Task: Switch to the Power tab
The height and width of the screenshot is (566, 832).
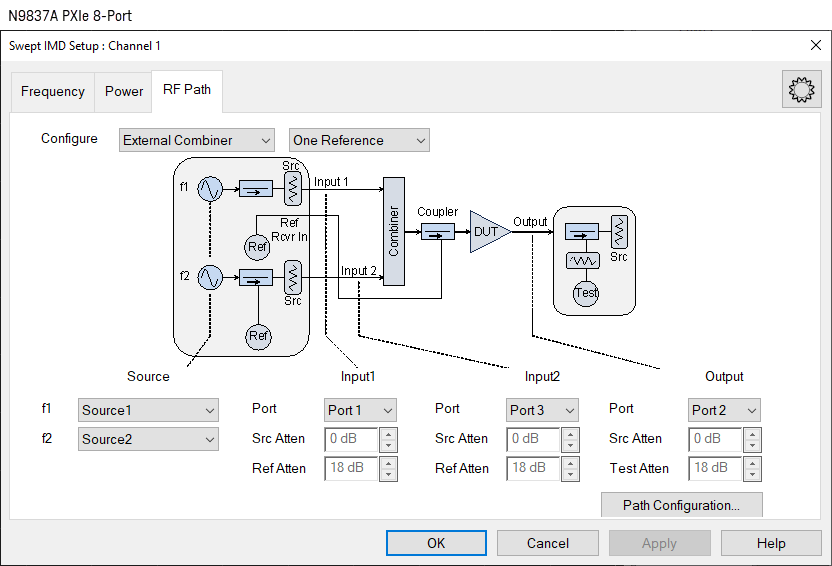Action: [124, 91]
